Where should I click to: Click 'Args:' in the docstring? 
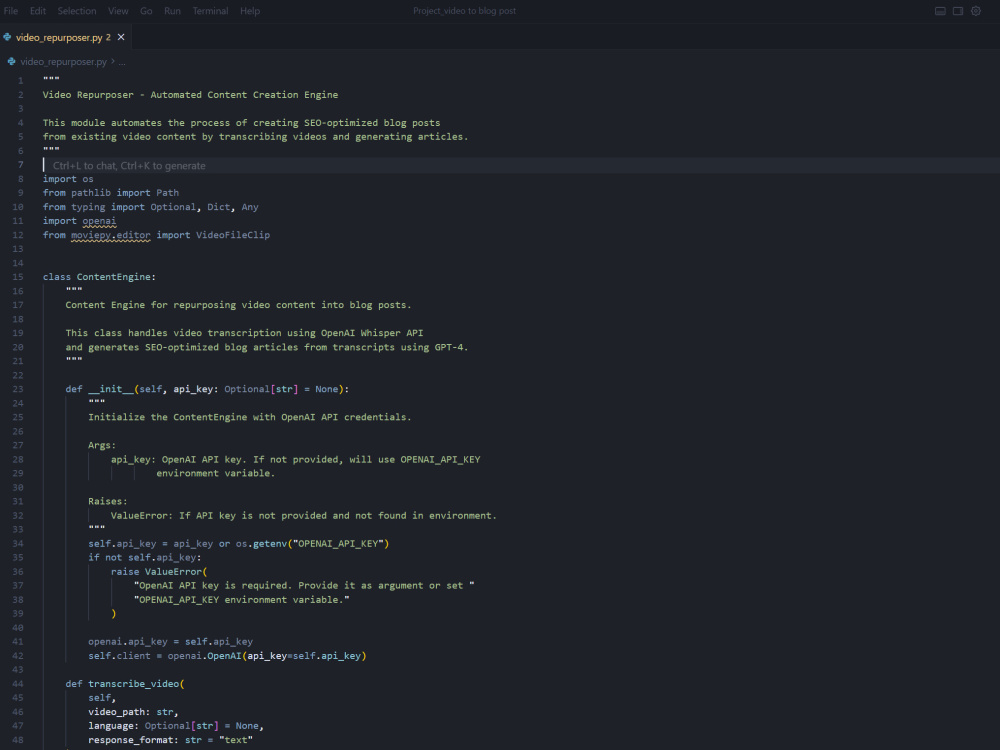(102, 445)
